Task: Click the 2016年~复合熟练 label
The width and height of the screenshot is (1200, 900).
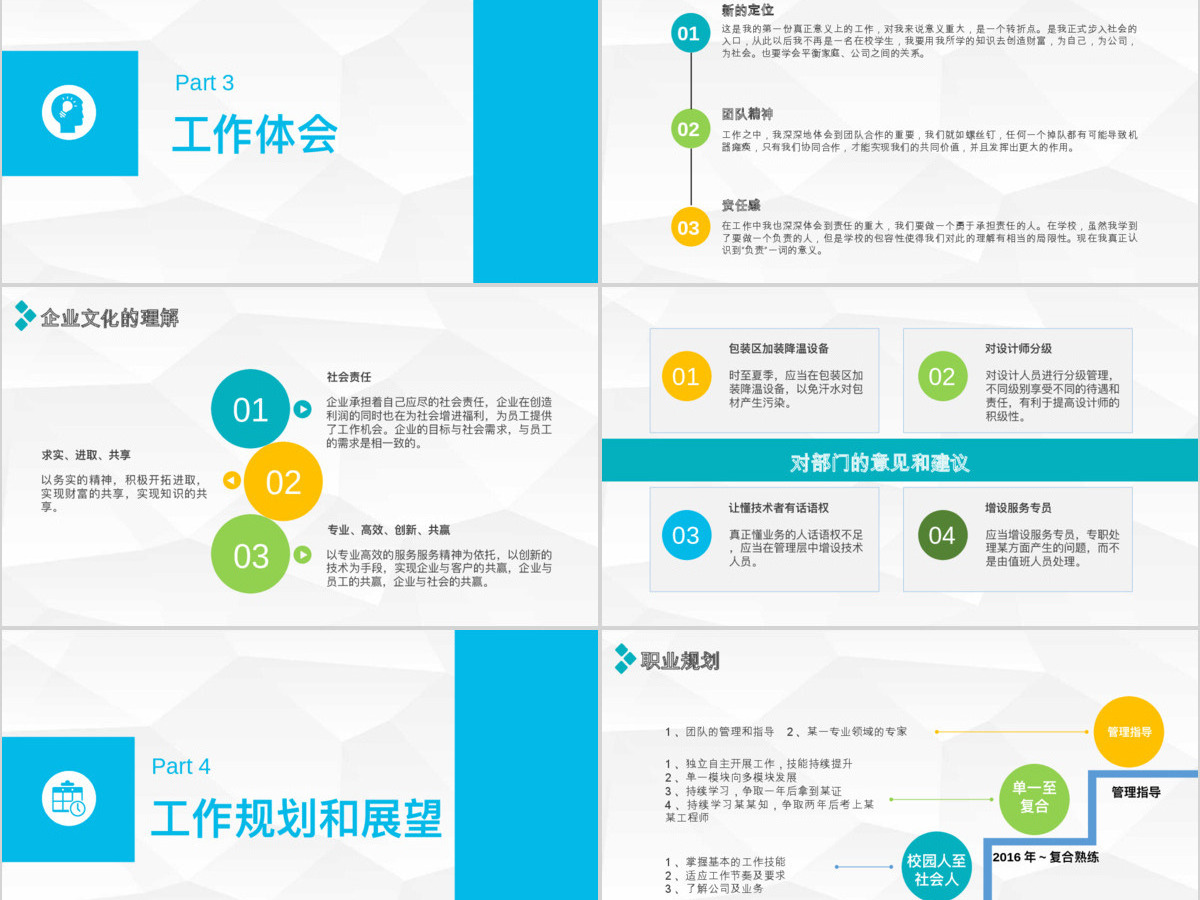Action: tap(1046, 857)
